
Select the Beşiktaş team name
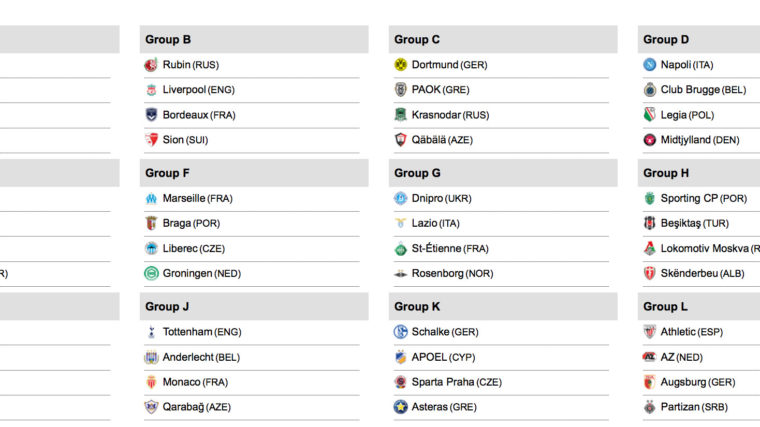click(680, 223)
